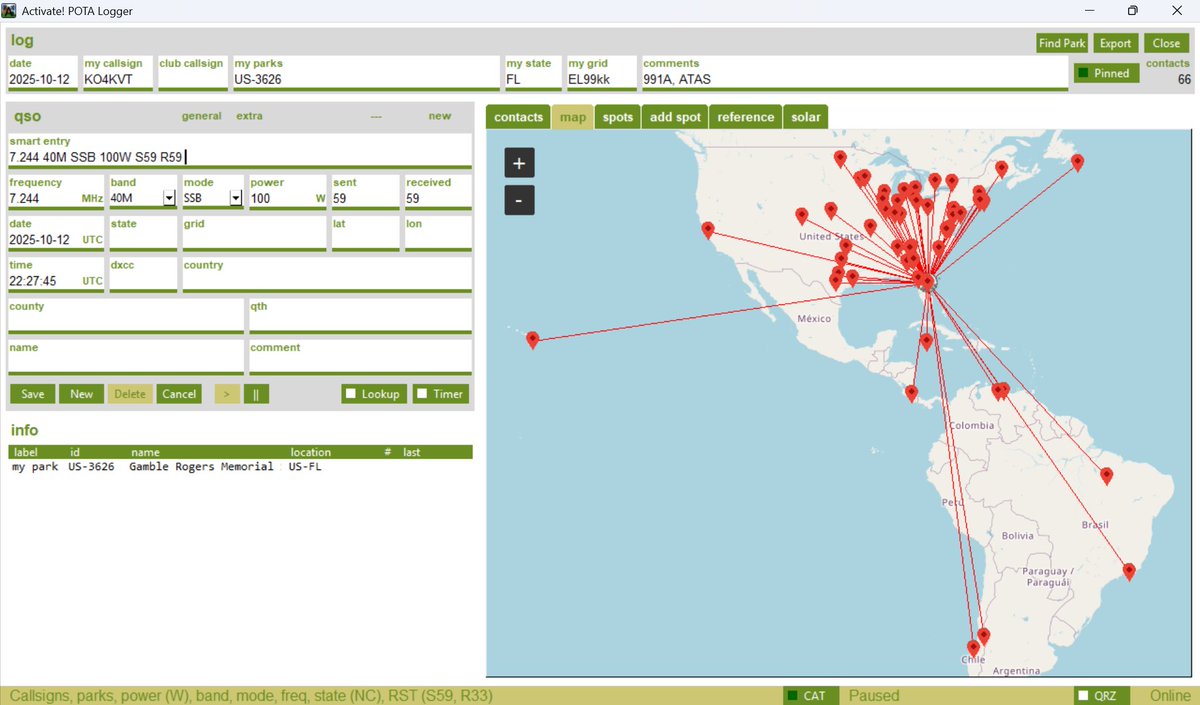
Task: Click the log Close button
Action: pos(1166,43)
